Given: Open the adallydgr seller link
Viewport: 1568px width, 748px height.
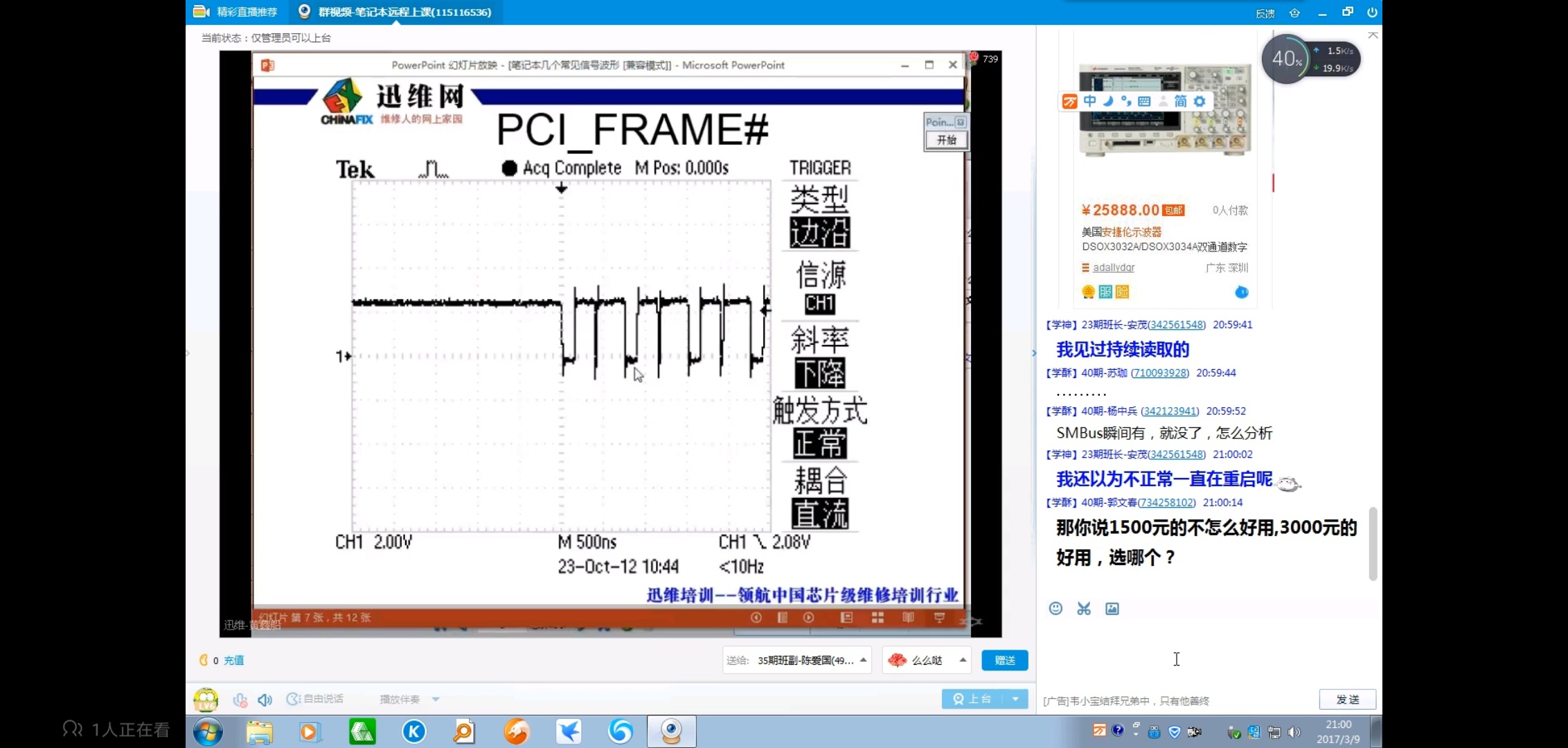Looking at the screenshot, I should pos(1114,267).
